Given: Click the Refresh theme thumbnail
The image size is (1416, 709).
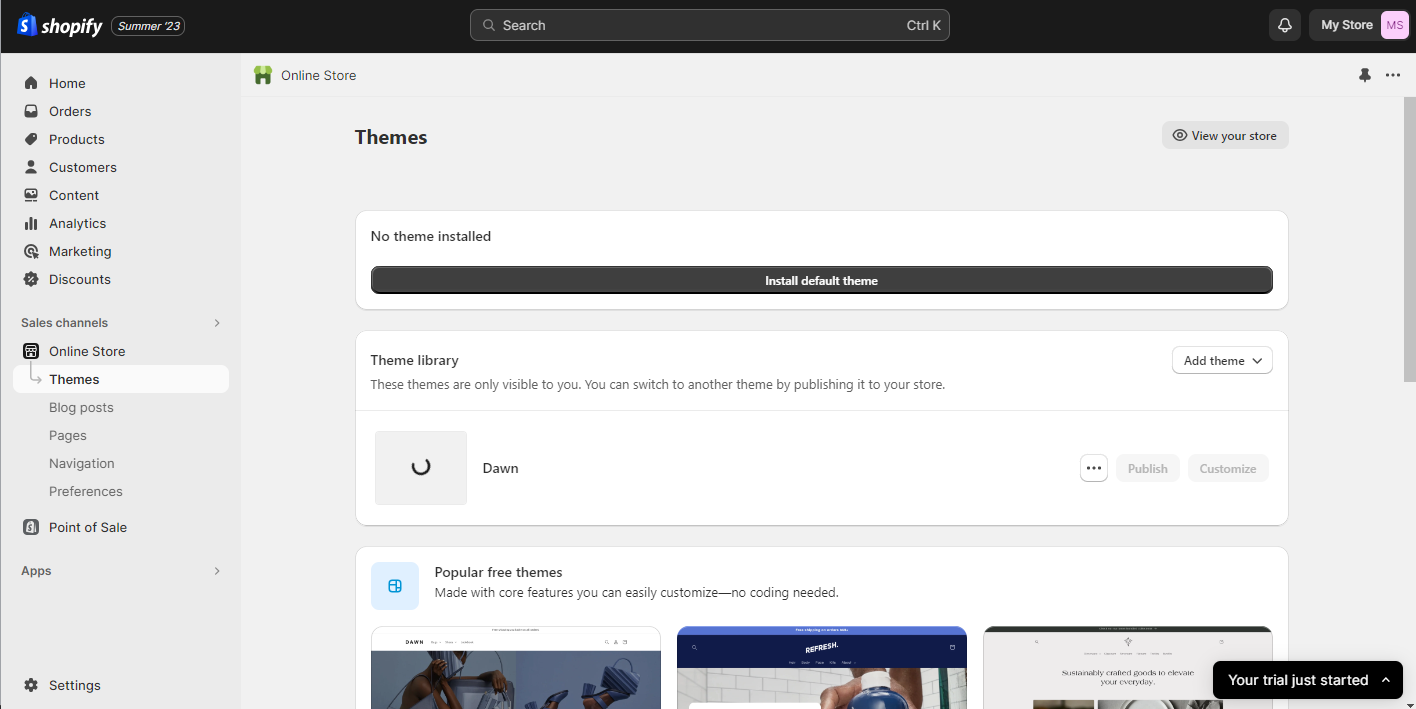Looking at the screenshot, I should pyautogui.click(x=821, y=667).
